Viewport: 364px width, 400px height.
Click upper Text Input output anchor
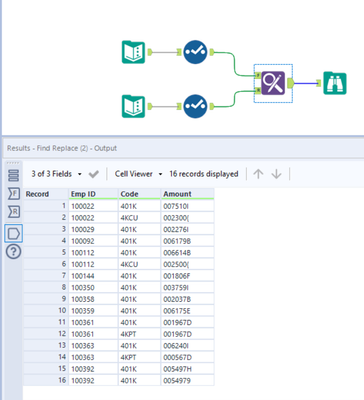point(150,52)
